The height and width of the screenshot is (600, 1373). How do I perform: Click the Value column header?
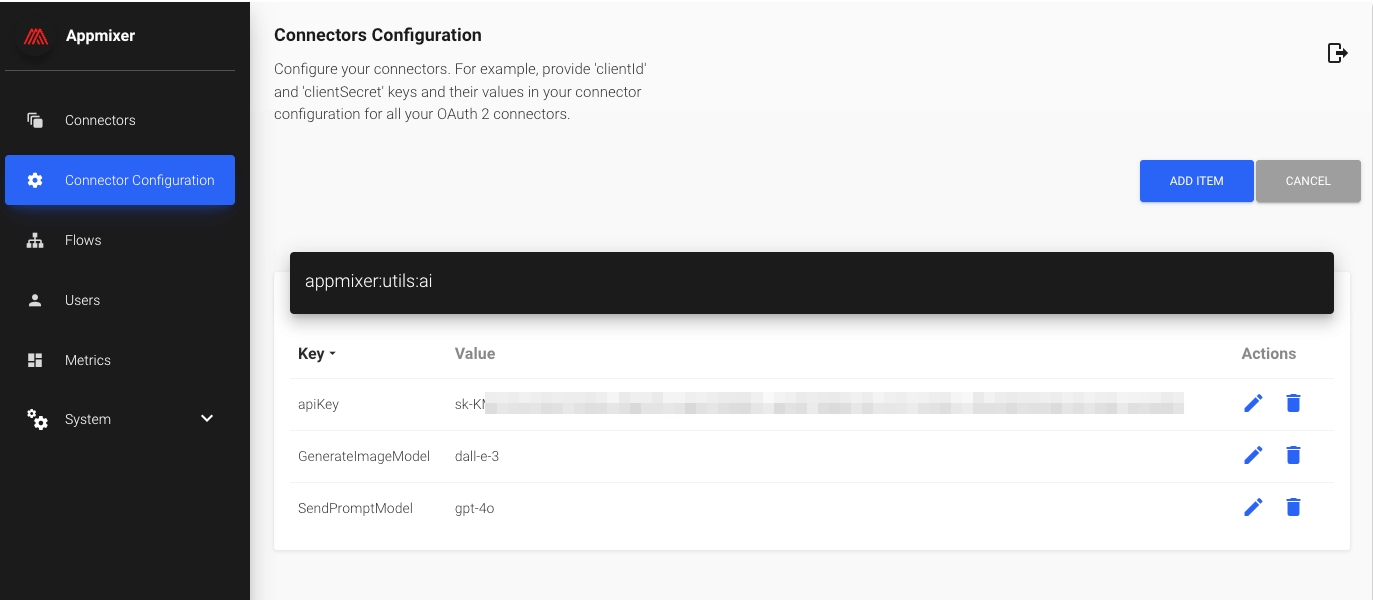[x=475, y=353]
